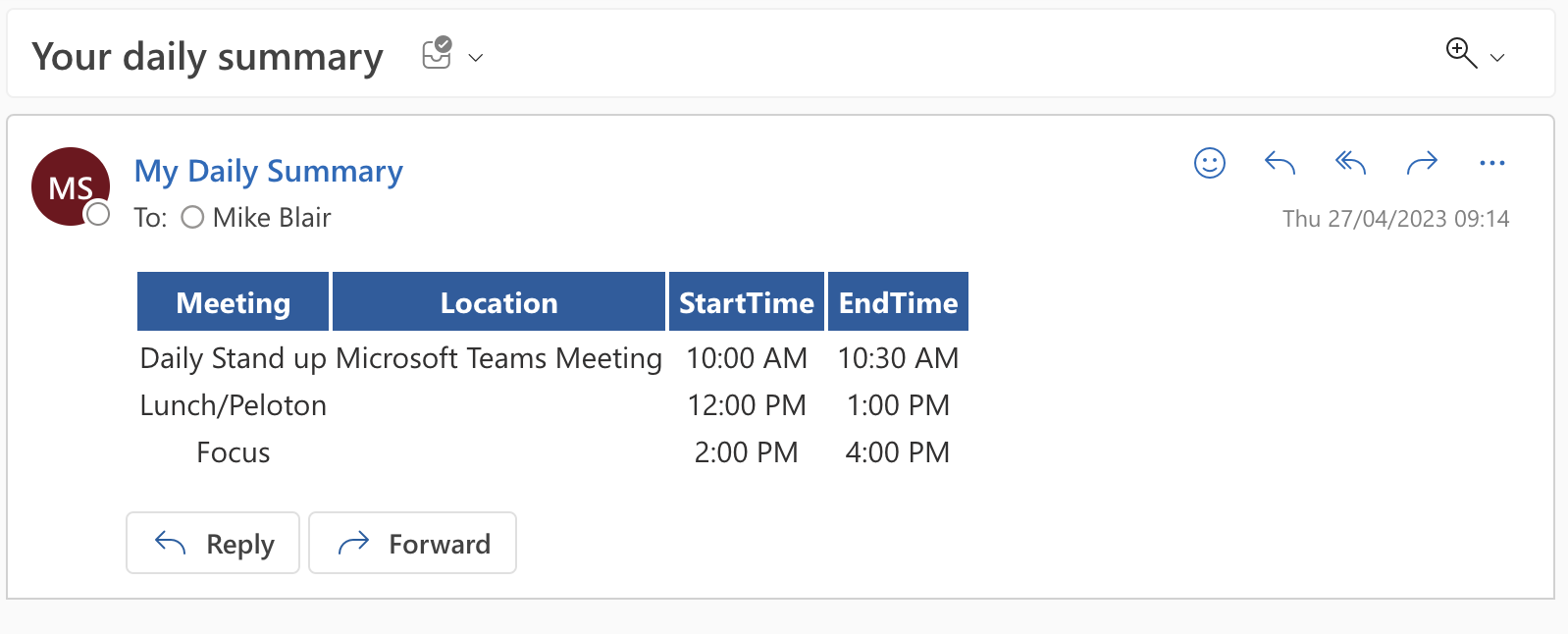This screenshot has height=634, width=1568.
Task: Open the My Daily Summary sender link
Action: (268, 171)
